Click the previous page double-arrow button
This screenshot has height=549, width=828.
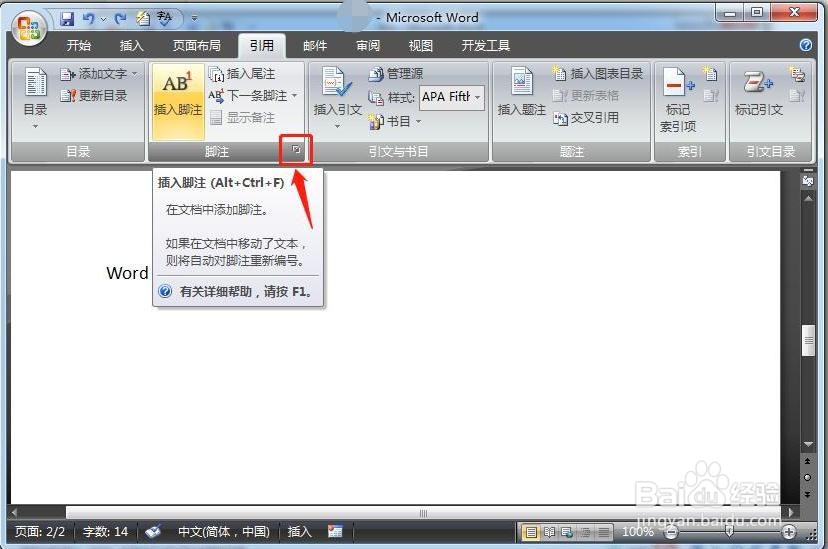click(807, 461)
